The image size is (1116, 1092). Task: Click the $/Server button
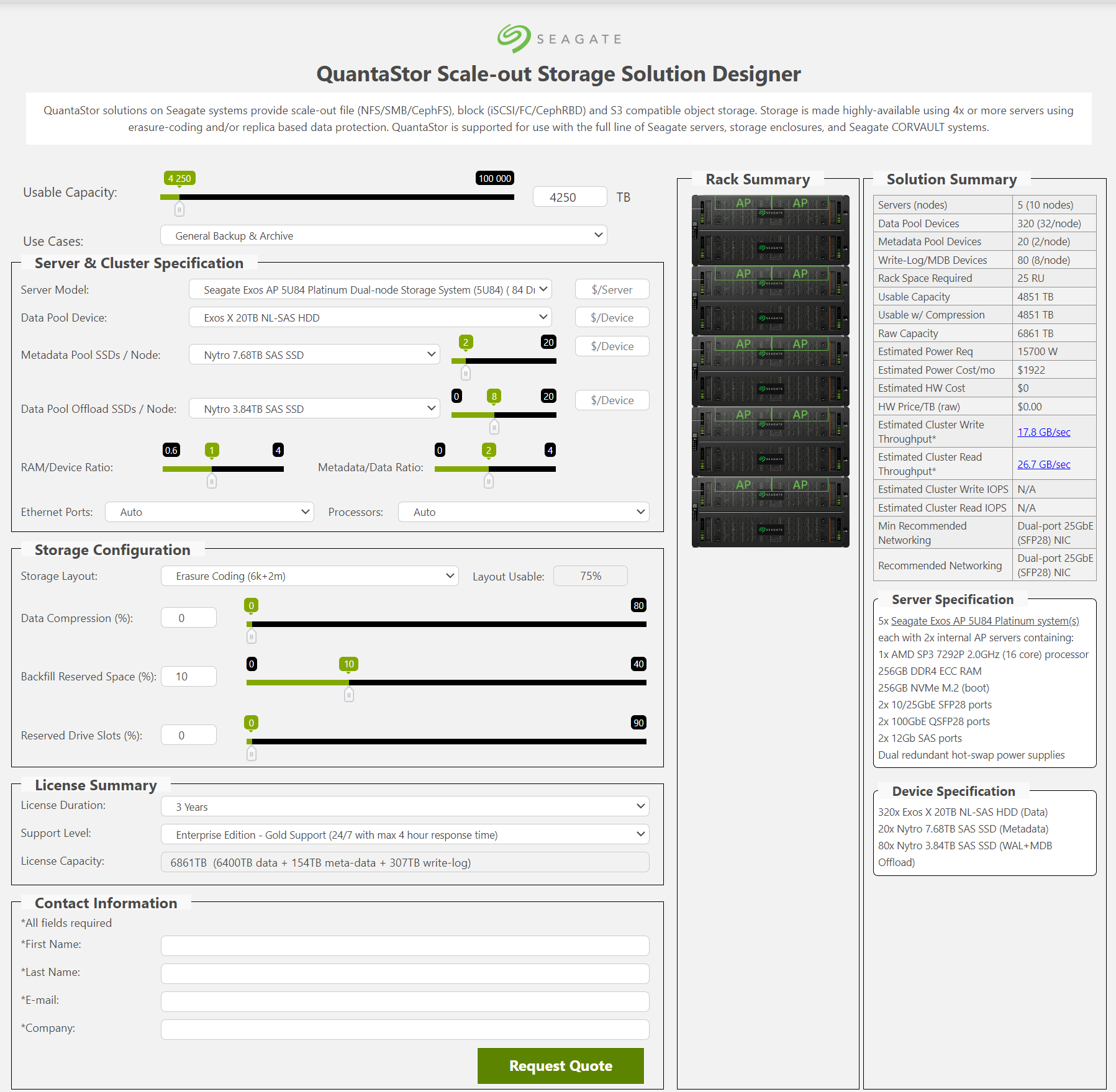coord(612,289)
